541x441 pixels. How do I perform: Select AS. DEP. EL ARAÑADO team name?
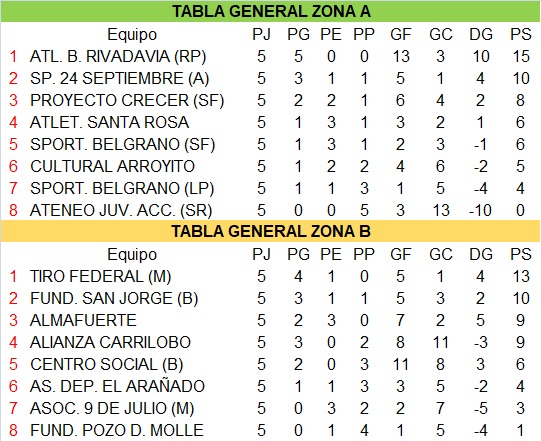(x=117, y=386)
